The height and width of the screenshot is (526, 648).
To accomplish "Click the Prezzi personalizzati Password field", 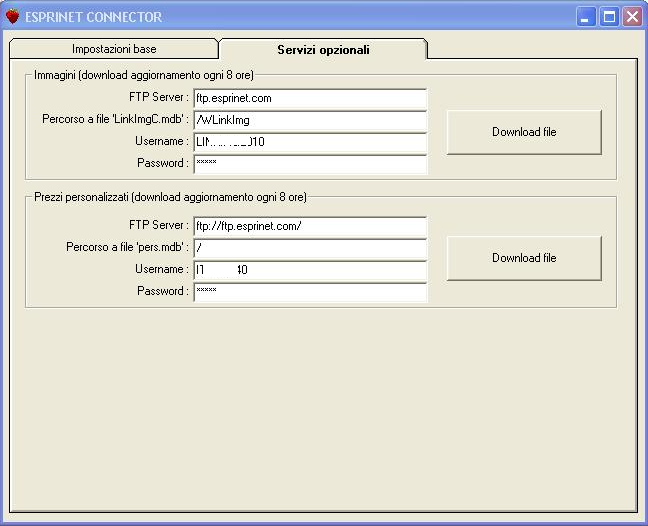I will coord(310,292).
